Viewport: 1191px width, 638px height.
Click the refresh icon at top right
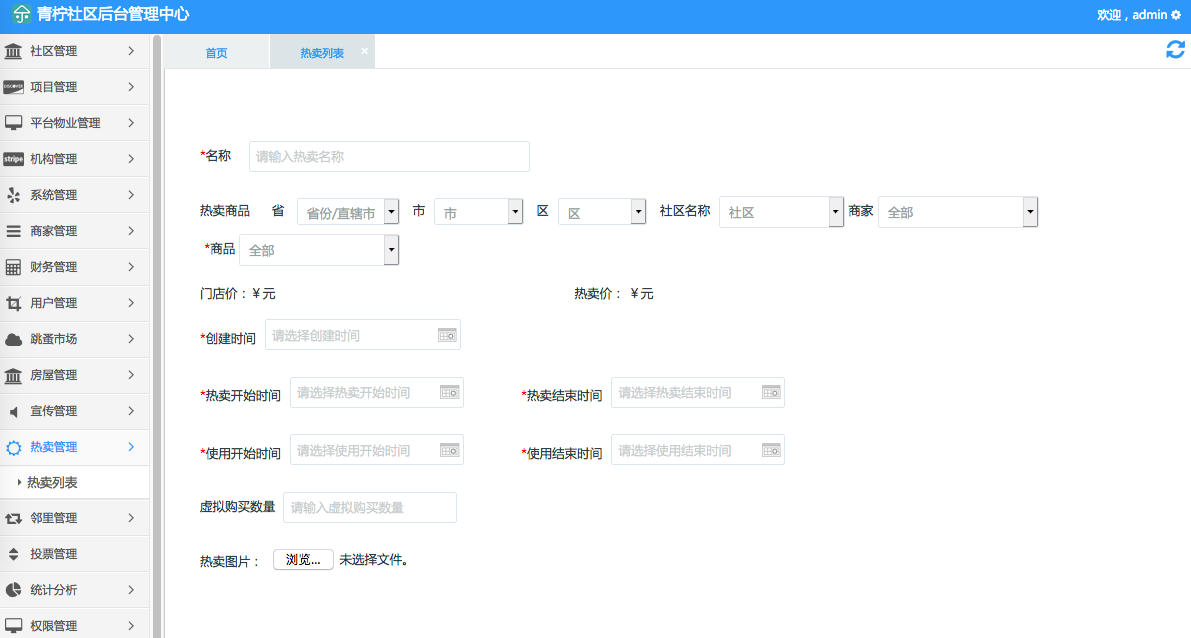(1175, 50)
